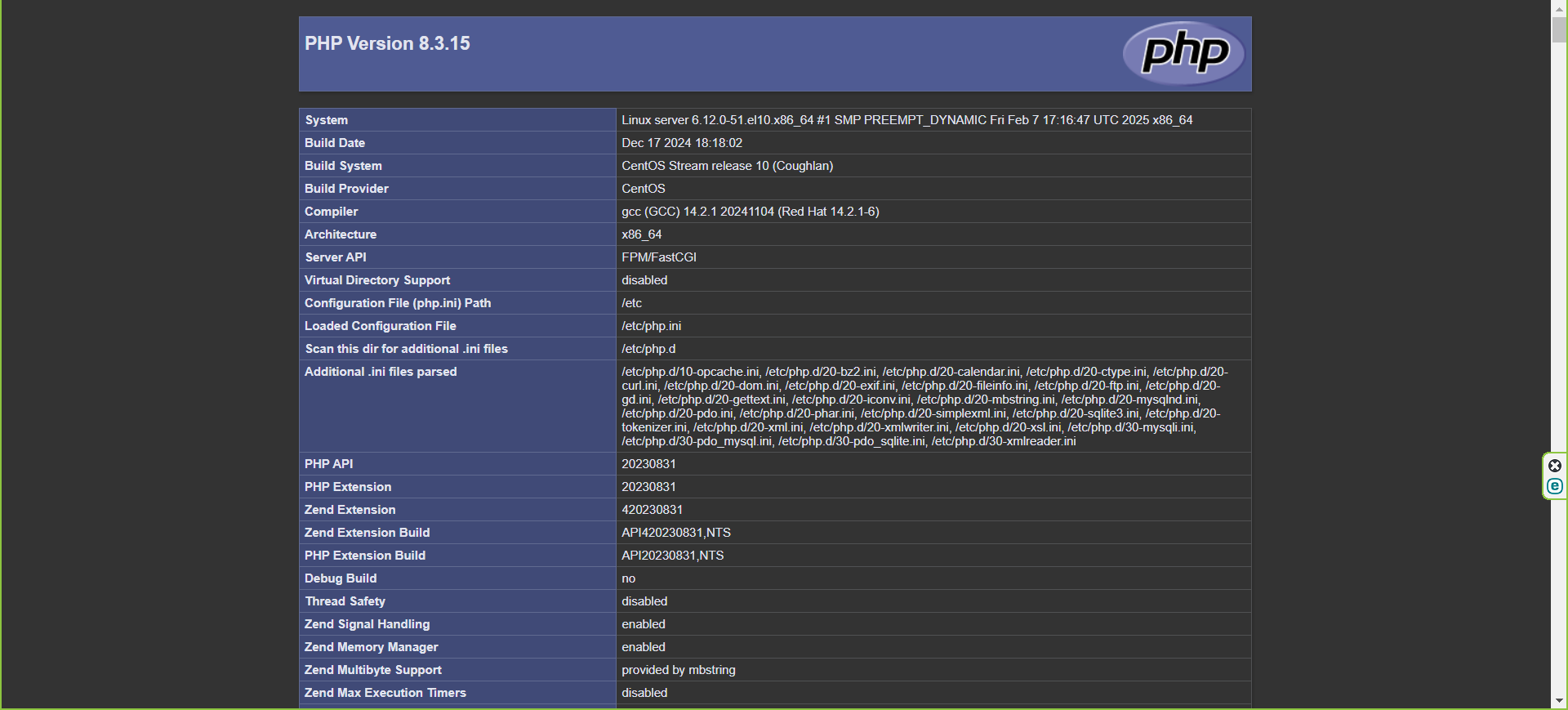Click '20230831' in the PHP Extension row

(x=648, y=487)
